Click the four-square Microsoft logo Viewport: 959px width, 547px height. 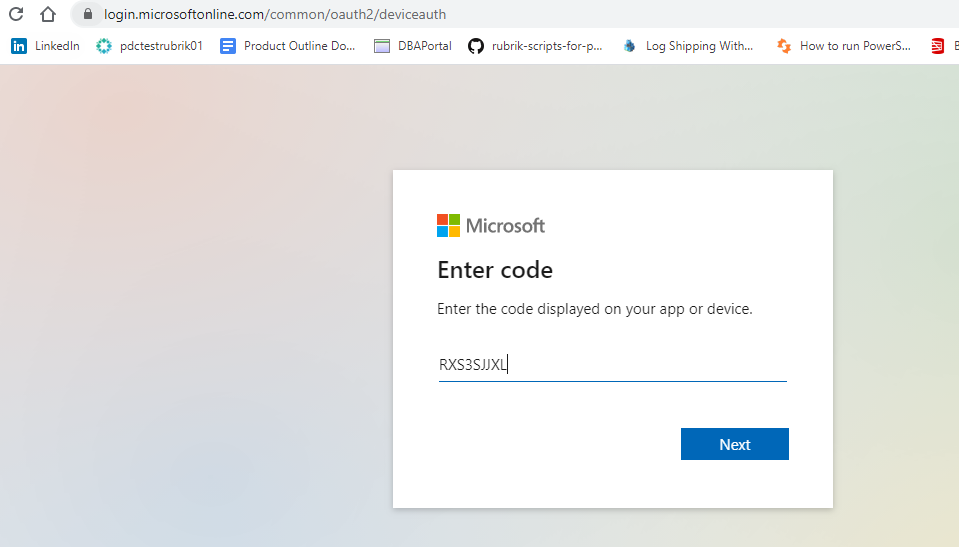tap(448, 225)
